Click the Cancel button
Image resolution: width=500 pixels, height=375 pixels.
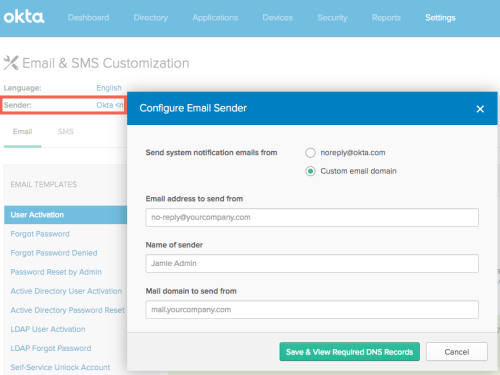point(457,352)
